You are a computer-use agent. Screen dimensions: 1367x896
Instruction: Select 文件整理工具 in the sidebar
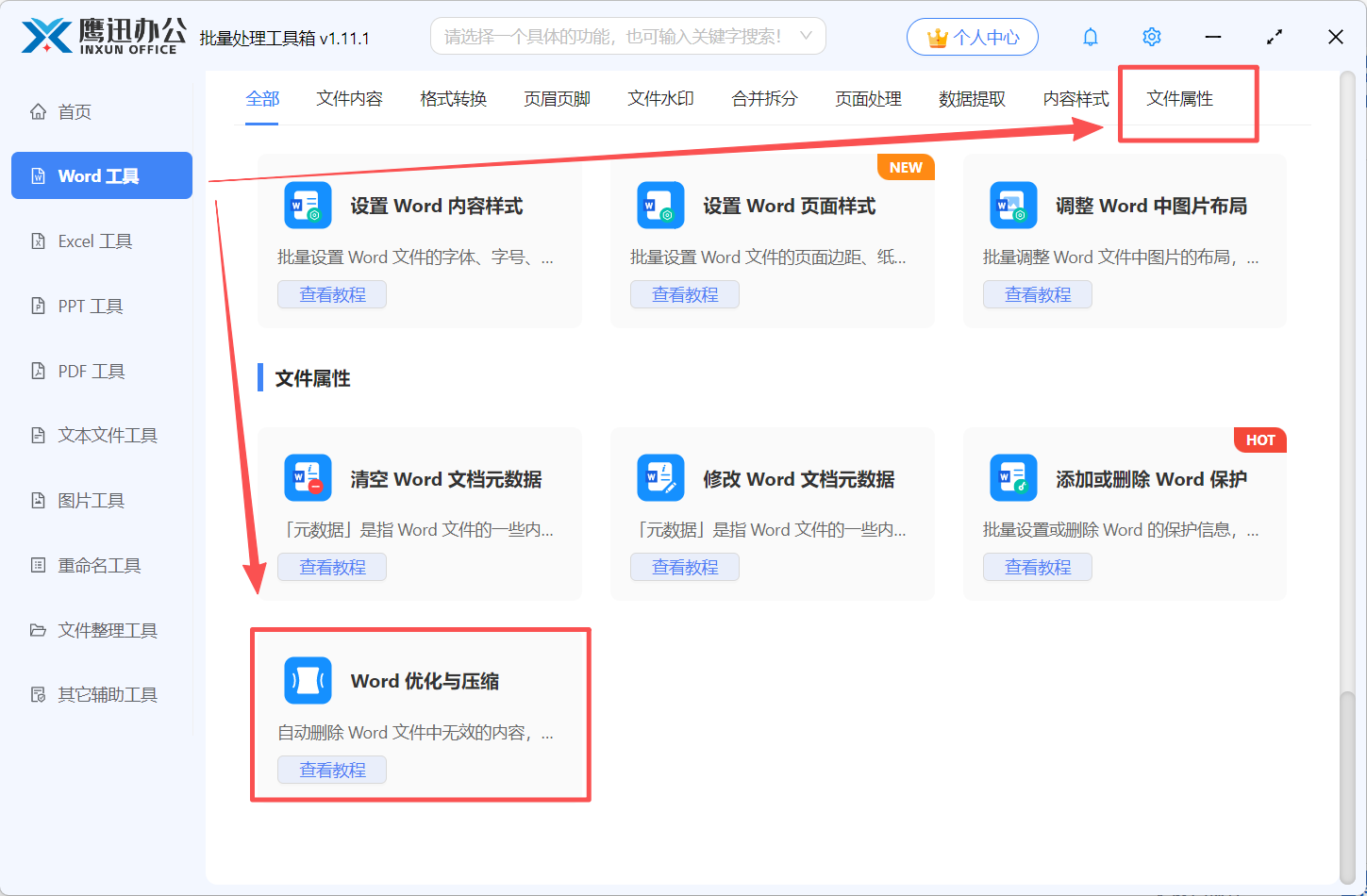coord(102,630)
